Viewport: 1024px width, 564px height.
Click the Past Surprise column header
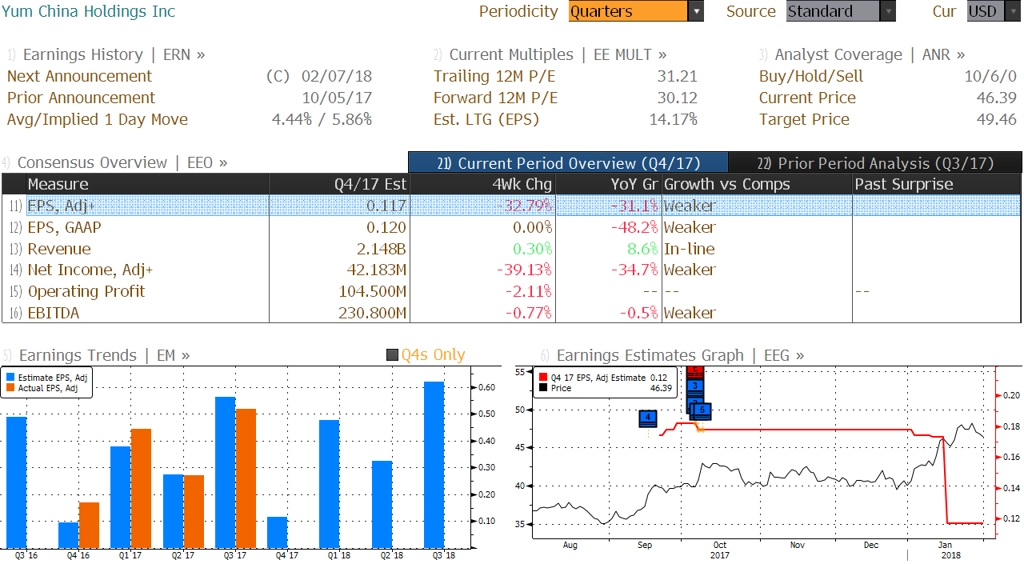pyautogui.click(x=936, y=184)
